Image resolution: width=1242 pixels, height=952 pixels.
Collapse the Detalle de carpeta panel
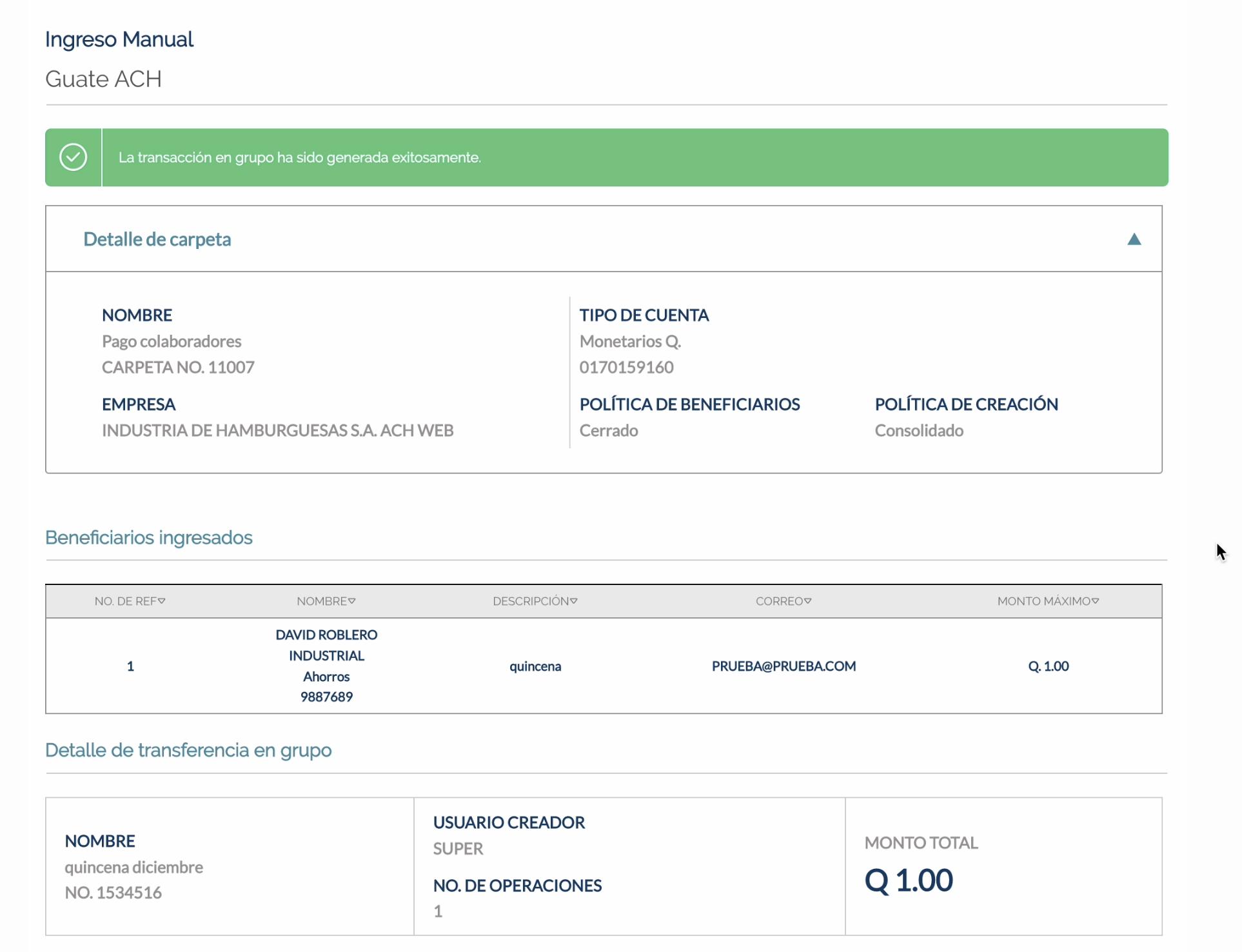[x=1134, y=239]
